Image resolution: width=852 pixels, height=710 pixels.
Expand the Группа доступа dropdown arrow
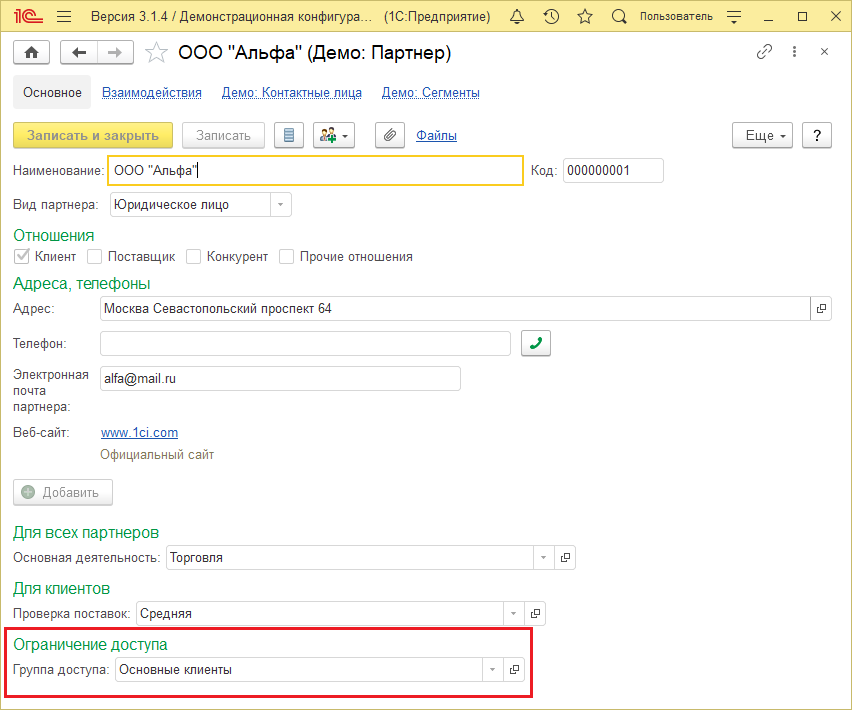coord(492,670)
